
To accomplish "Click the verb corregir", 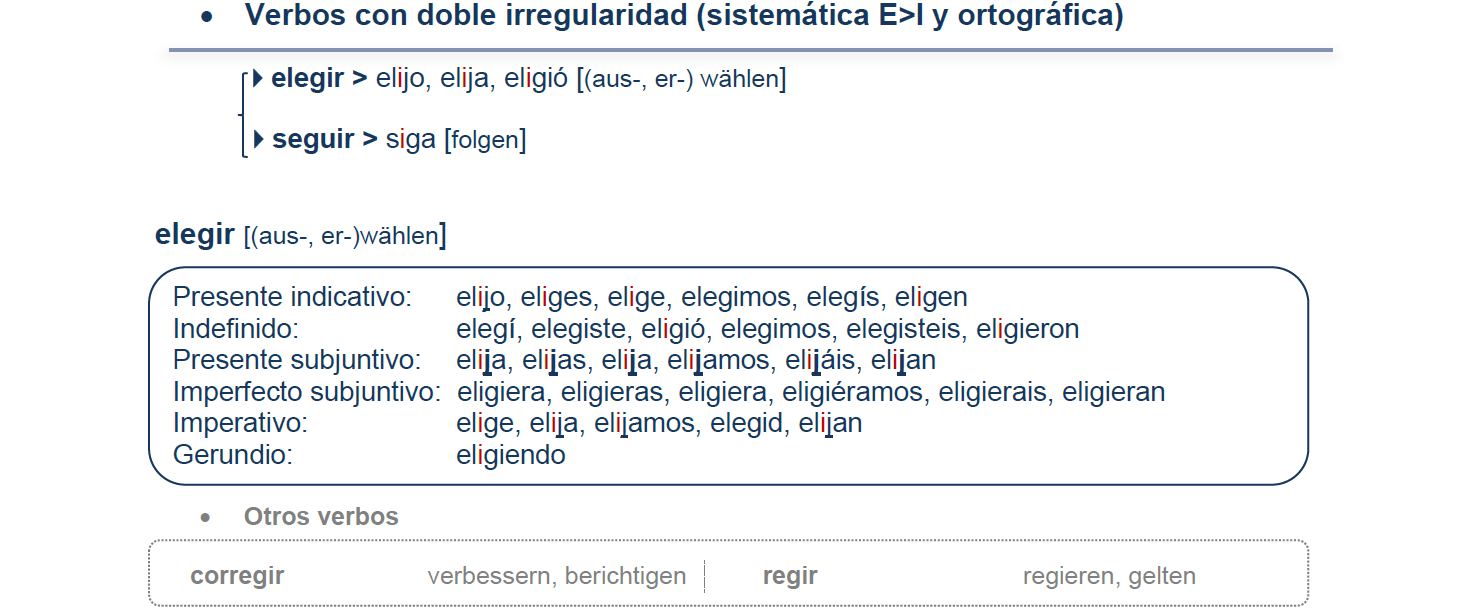I will point(237,576).
